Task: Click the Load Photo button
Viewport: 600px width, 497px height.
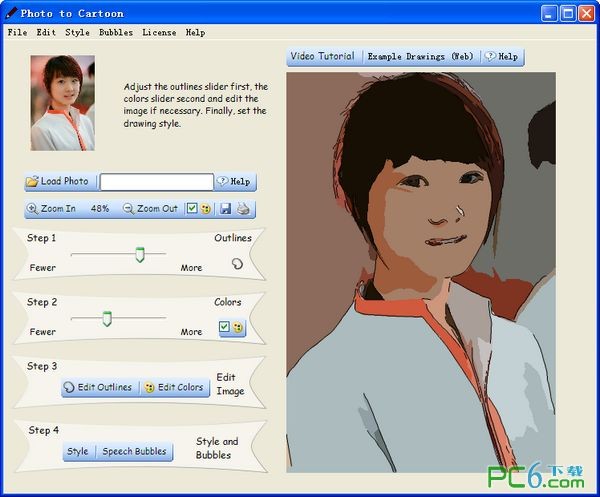Action: (x=57, y=181)
